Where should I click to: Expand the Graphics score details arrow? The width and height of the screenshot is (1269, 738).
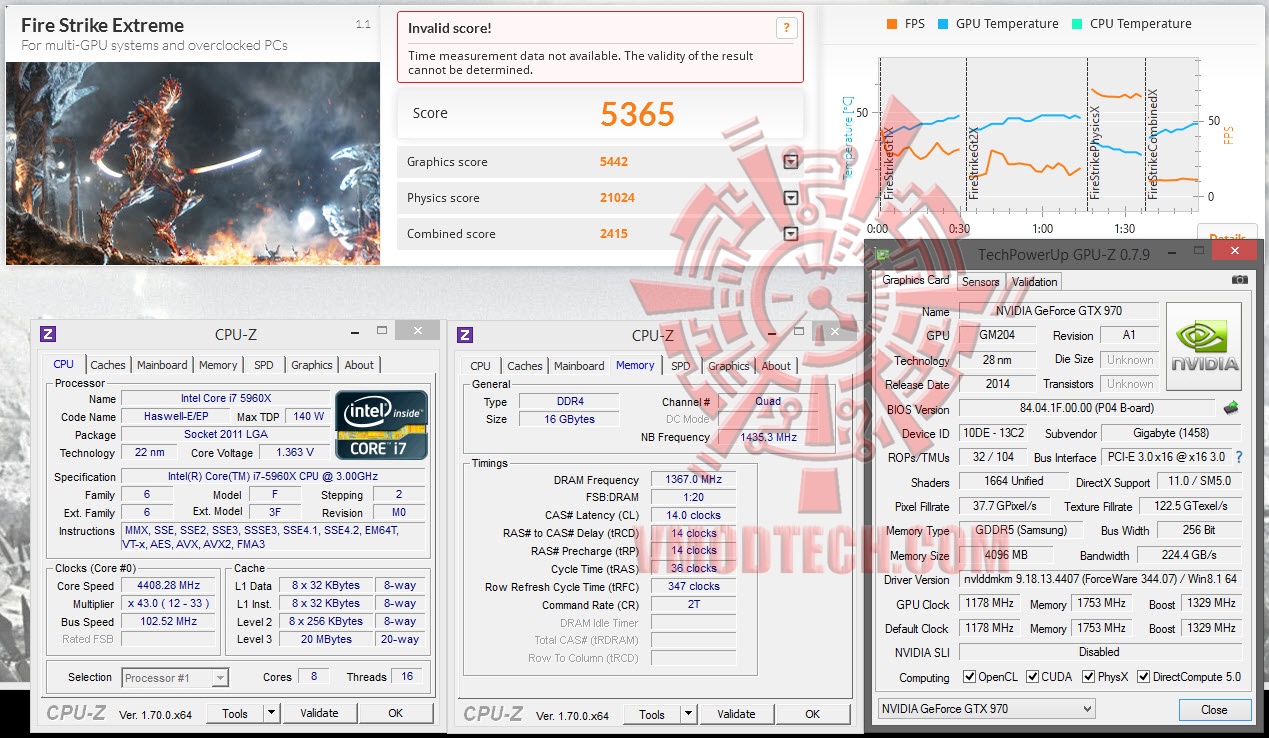790,162
